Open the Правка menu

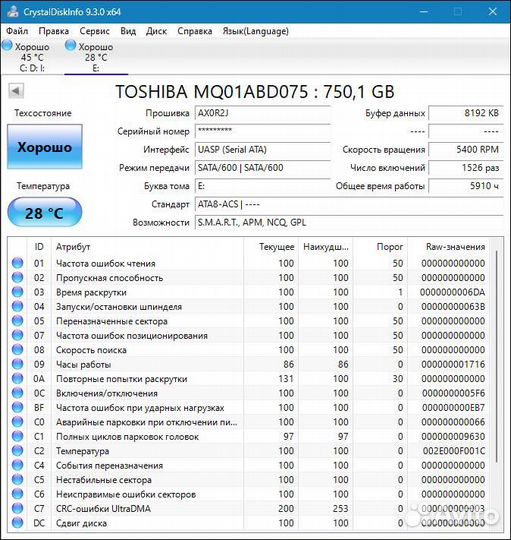pos(53,31)
